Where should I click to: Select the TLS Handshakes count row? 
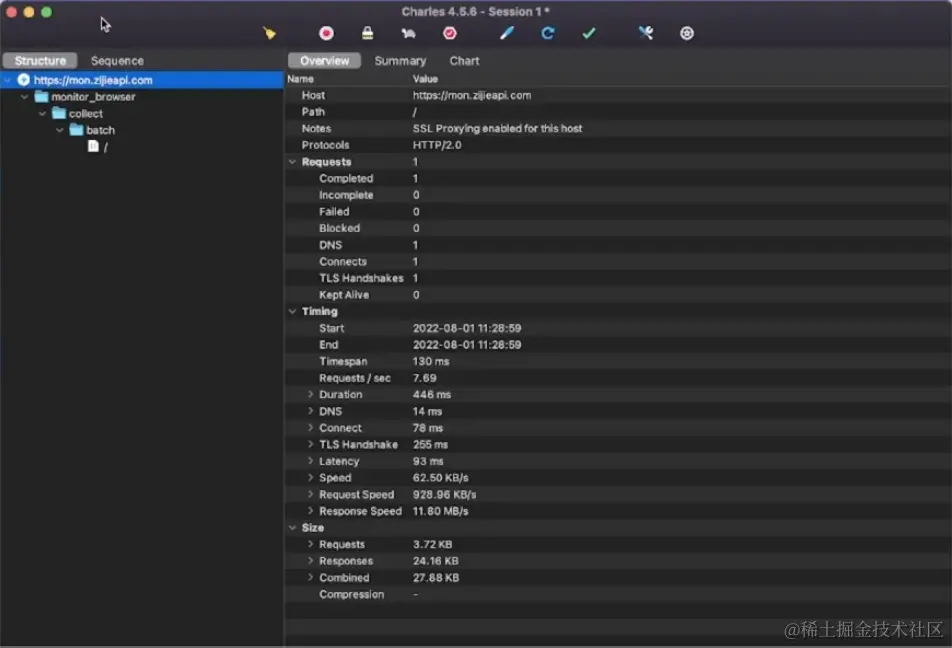pyautogui.click(x=618, y=278)
